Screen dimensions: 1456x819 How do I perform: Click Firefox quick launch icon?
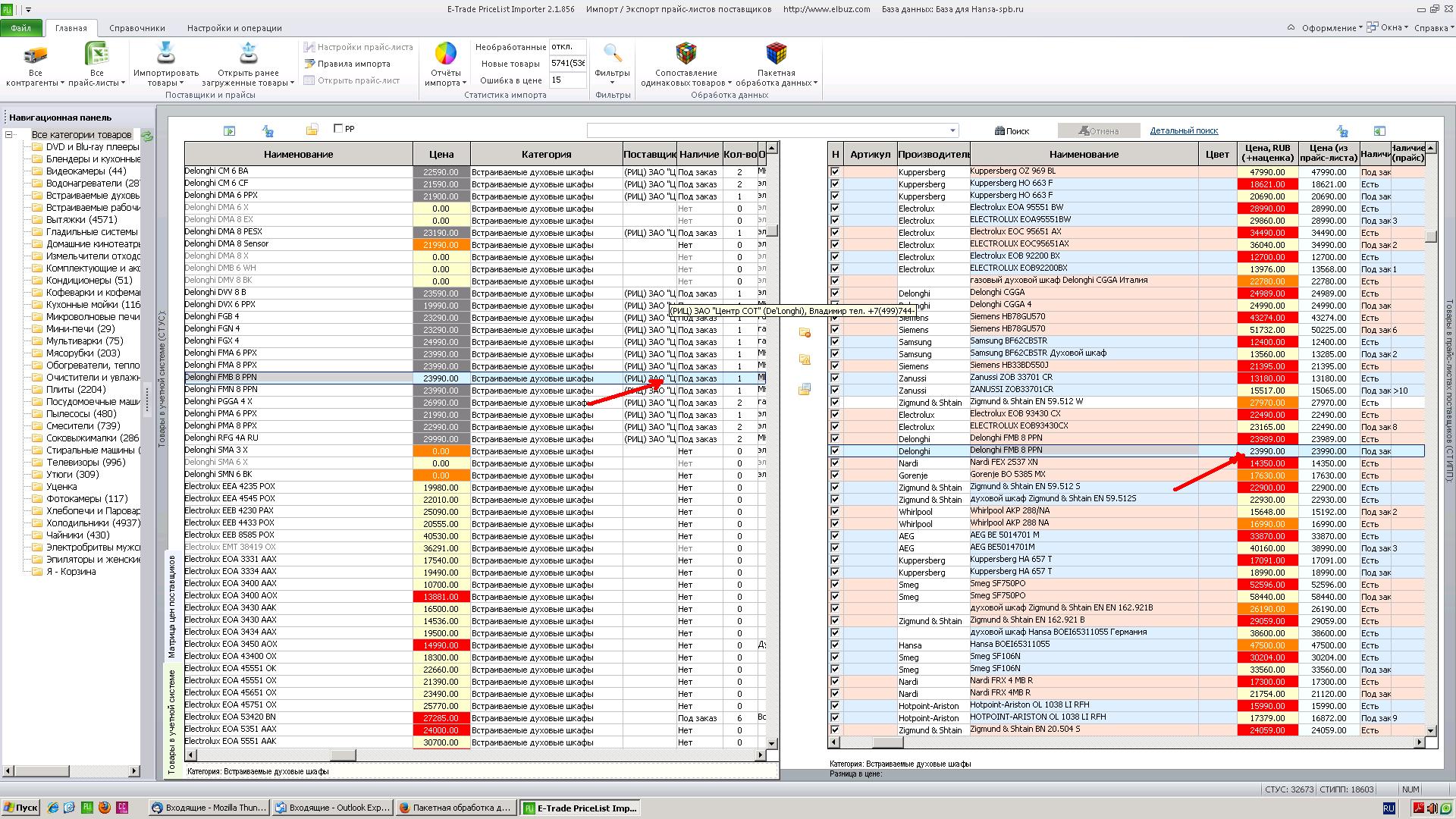[105, 808]
